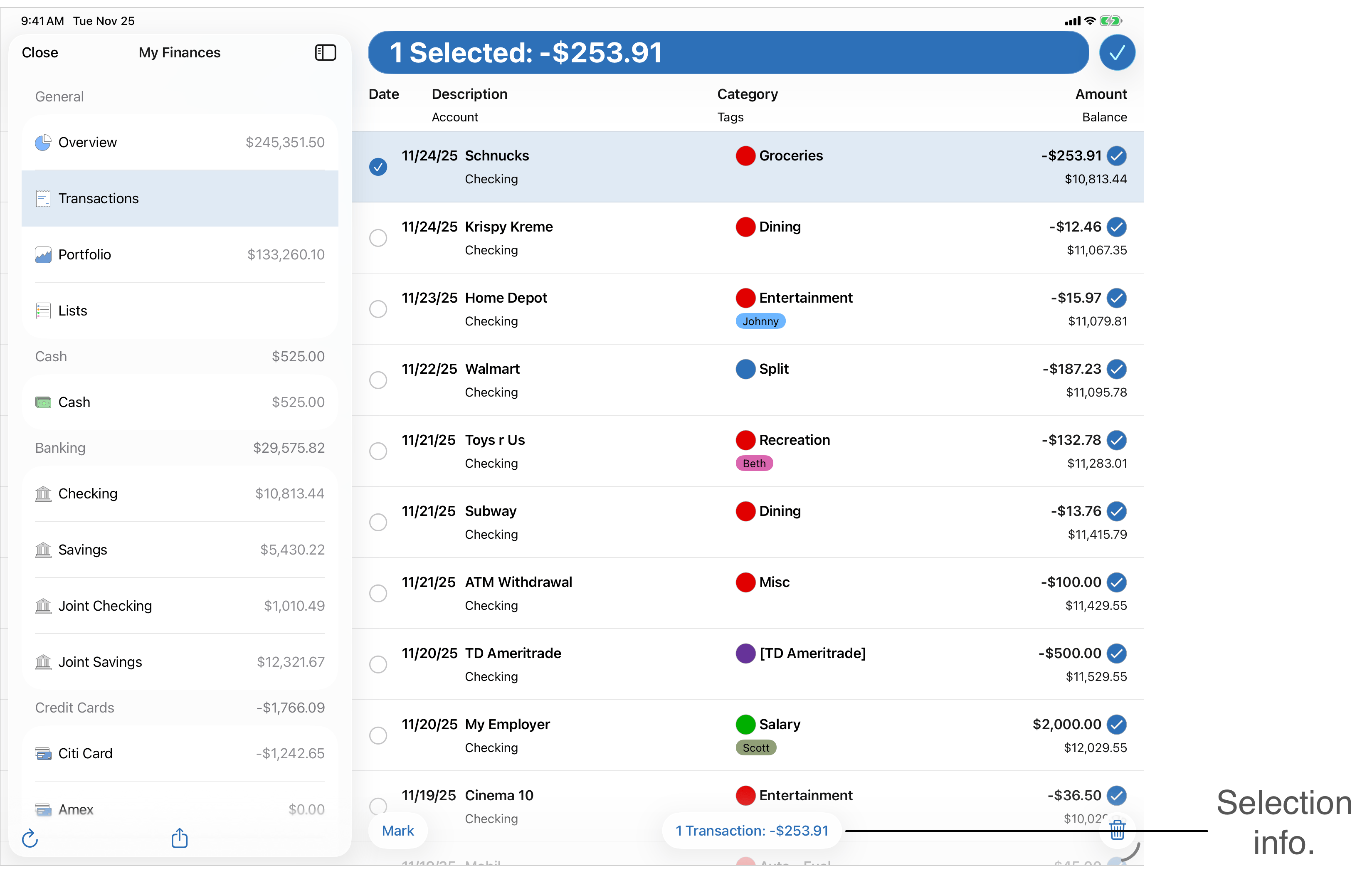Viewport: 1372px width, 873px height.
Task: Click the red Groceries category dot
Action: (x=745, y=155)
